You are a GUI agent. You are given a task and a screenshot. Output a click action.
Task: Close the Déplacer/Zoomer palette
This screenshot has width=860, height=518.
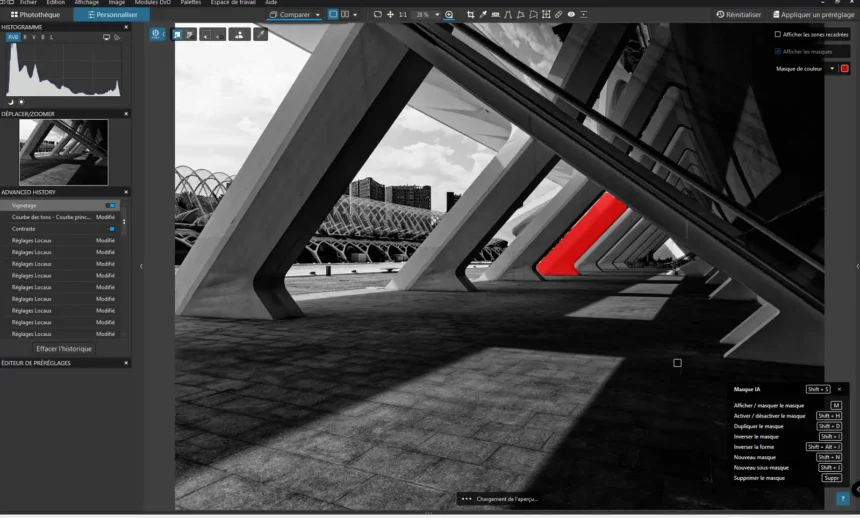click(126, 114)
